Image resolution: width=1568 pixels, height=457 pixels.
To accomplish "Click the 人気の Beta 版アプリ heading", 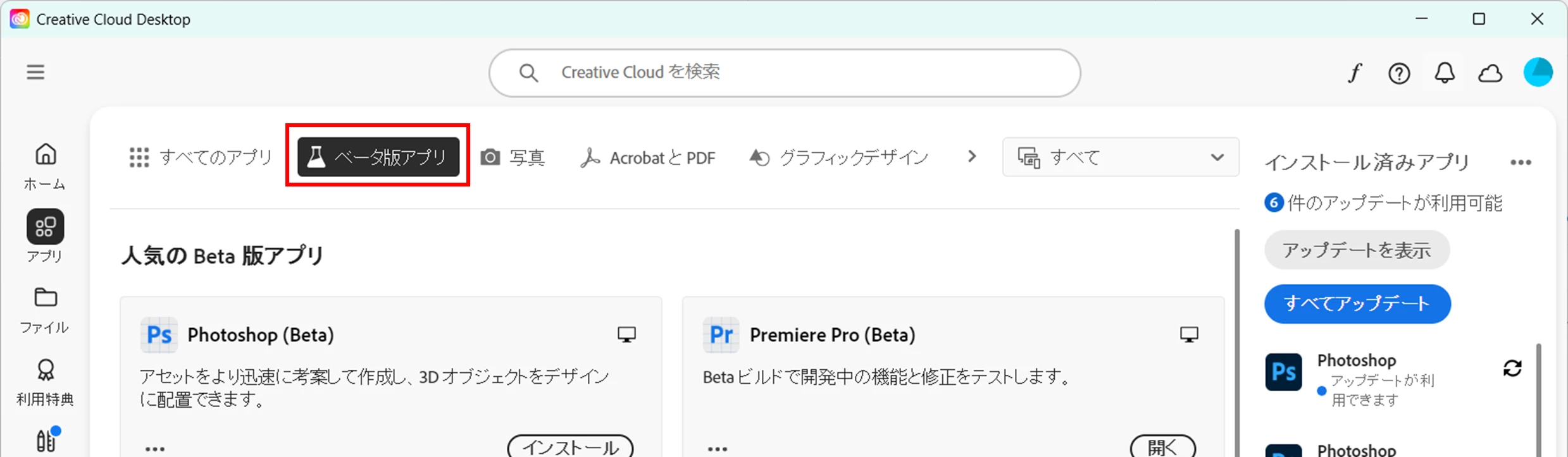I will 223,255.
